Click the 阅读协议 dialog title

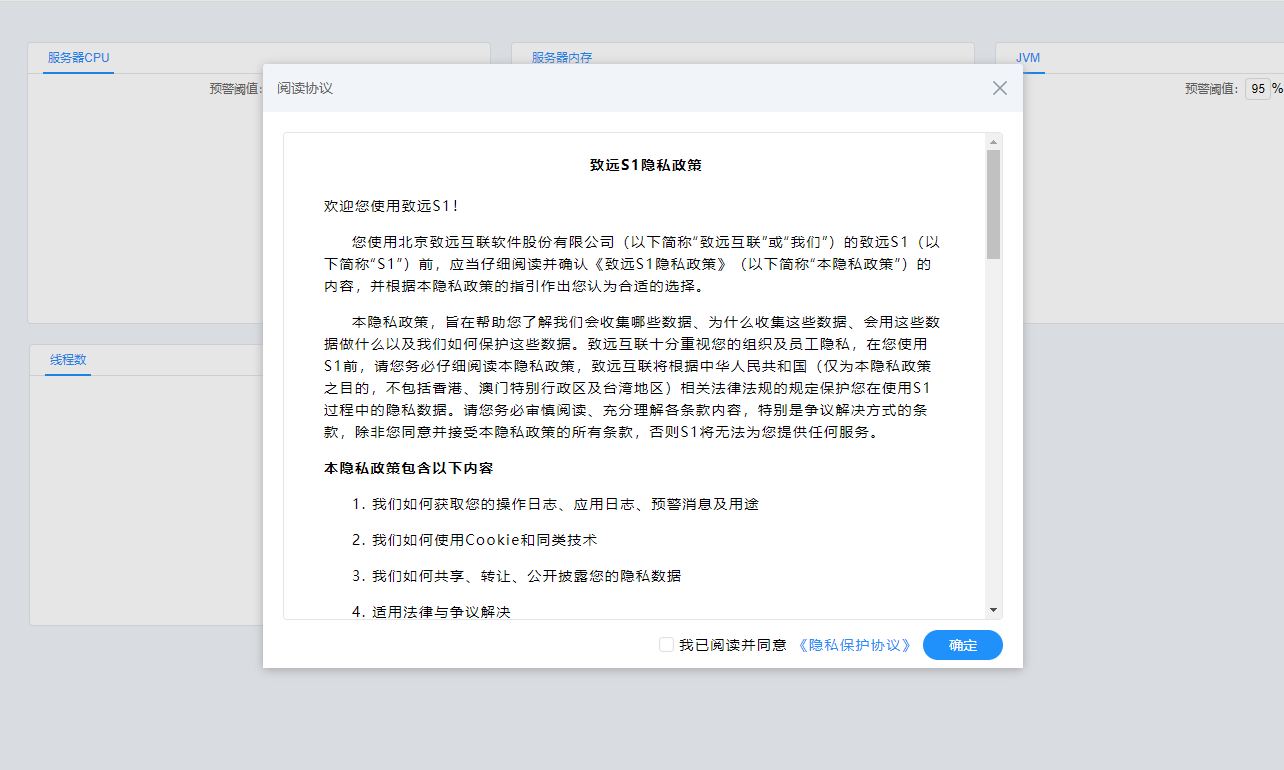pos(305,88)
